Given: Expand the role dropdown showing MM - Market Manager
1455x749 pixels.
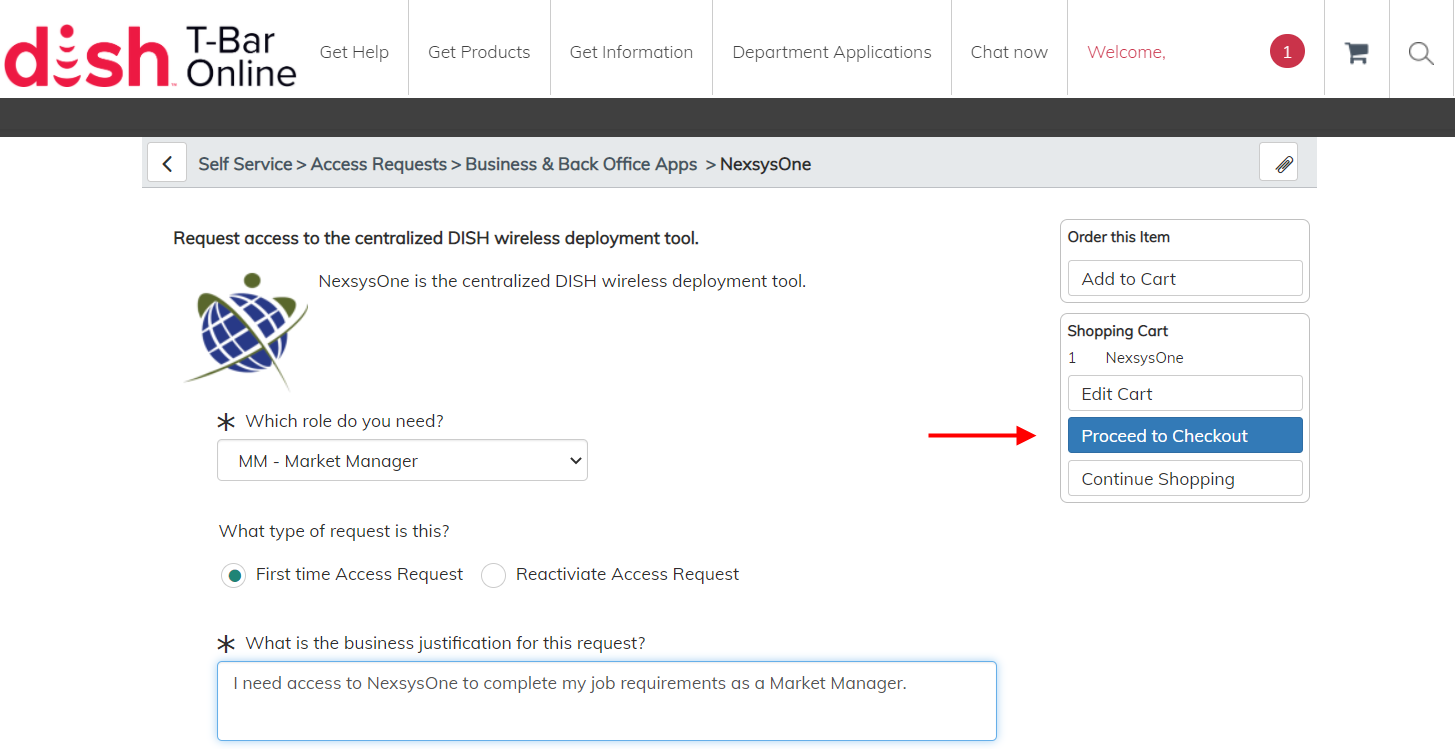Looking at the screenshot, I should click(x=402, y=461).
